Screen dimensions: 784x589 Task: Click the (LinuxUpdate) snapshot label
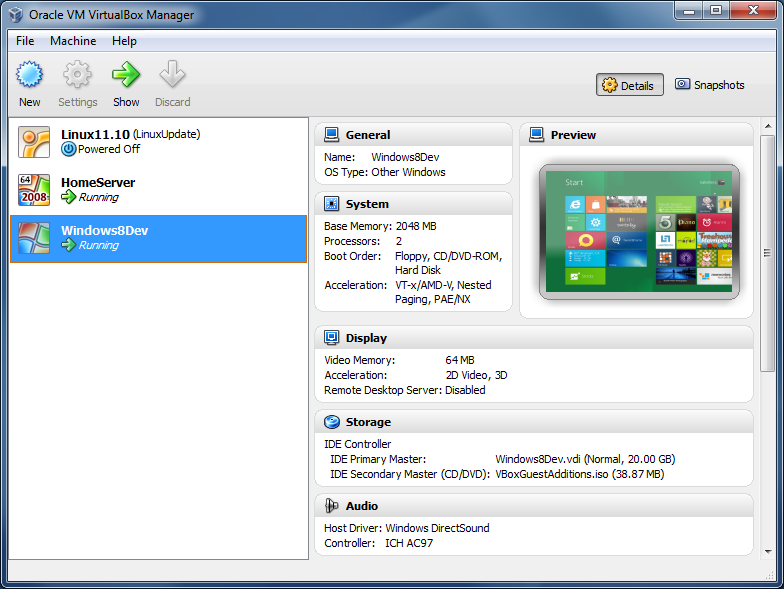click(x=166, y=134)
